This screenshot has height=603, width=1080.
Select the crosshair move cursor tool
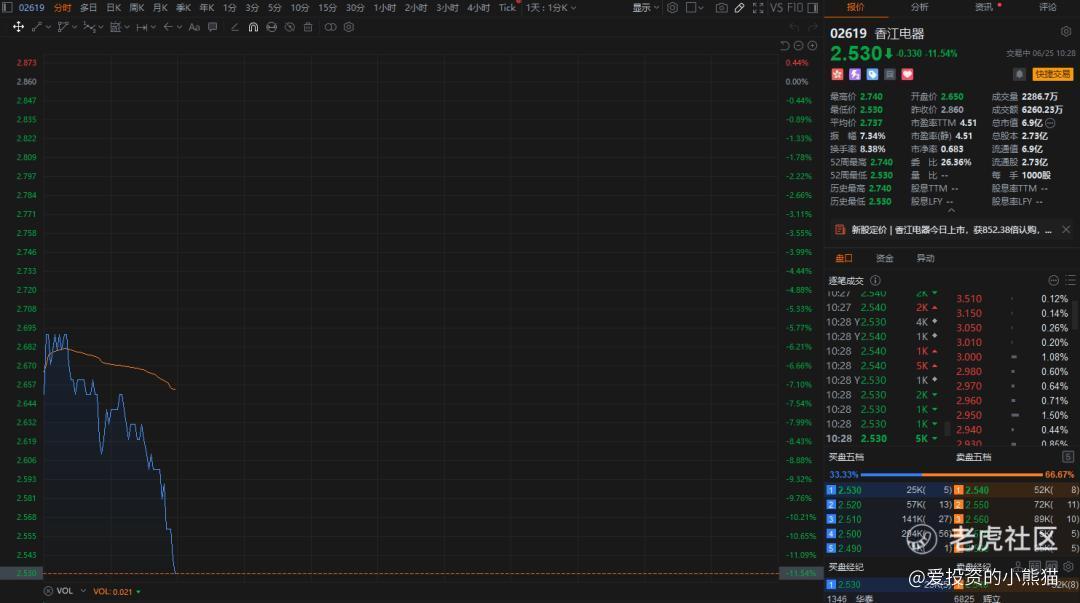tap(19, 27)
